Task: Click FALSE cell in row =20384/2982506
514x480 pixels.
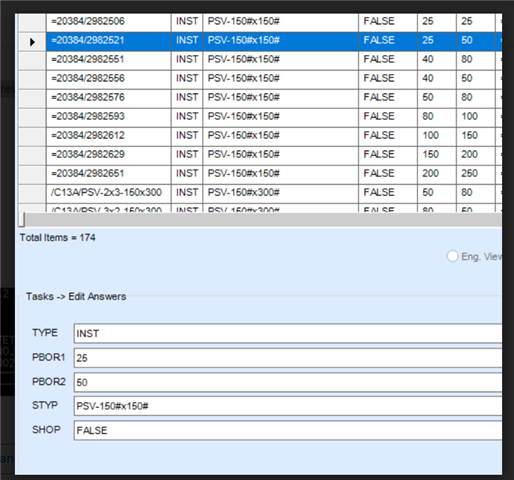Action: tap(388, 22)
